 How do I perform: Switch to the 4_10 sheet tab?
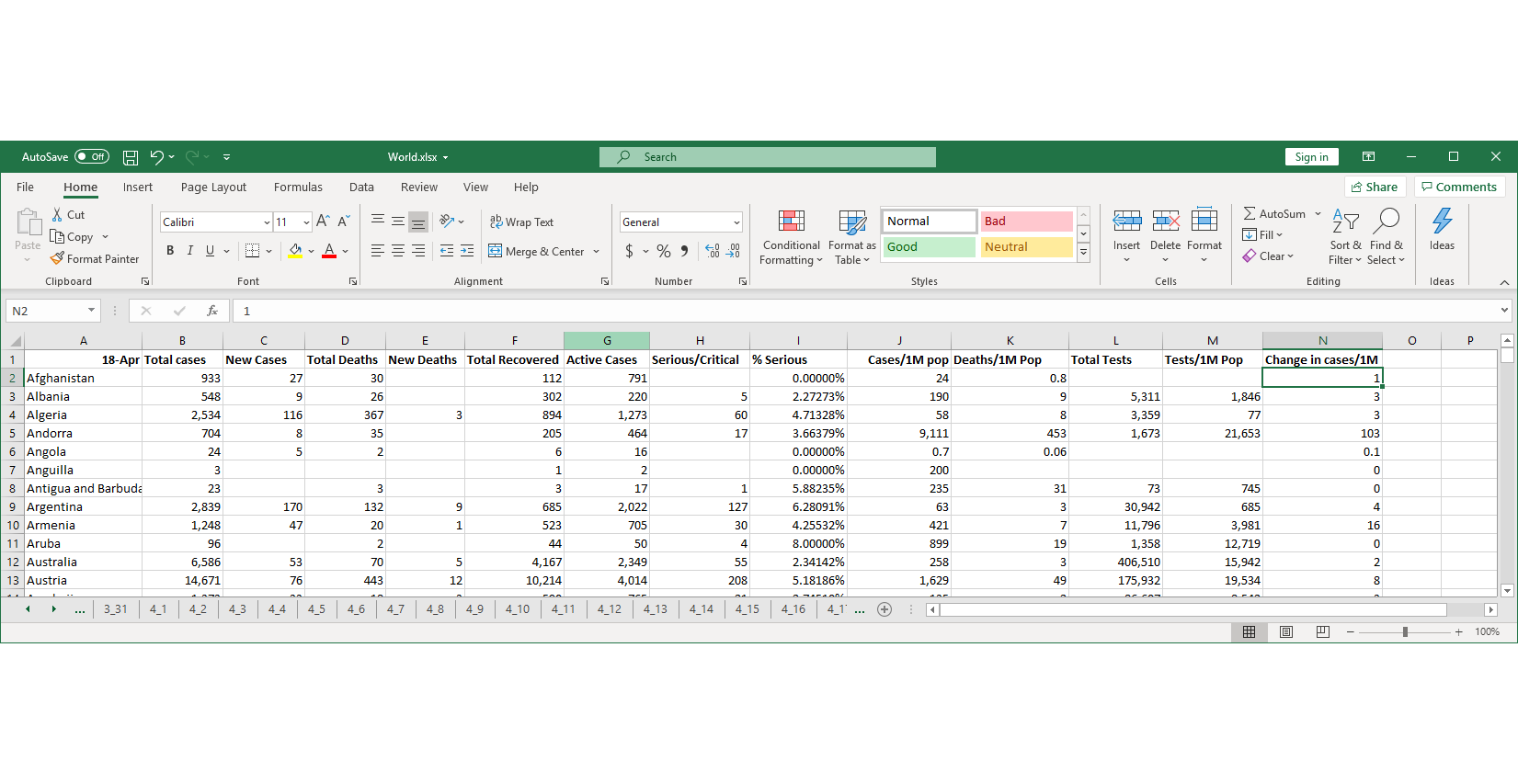[517, 609]
